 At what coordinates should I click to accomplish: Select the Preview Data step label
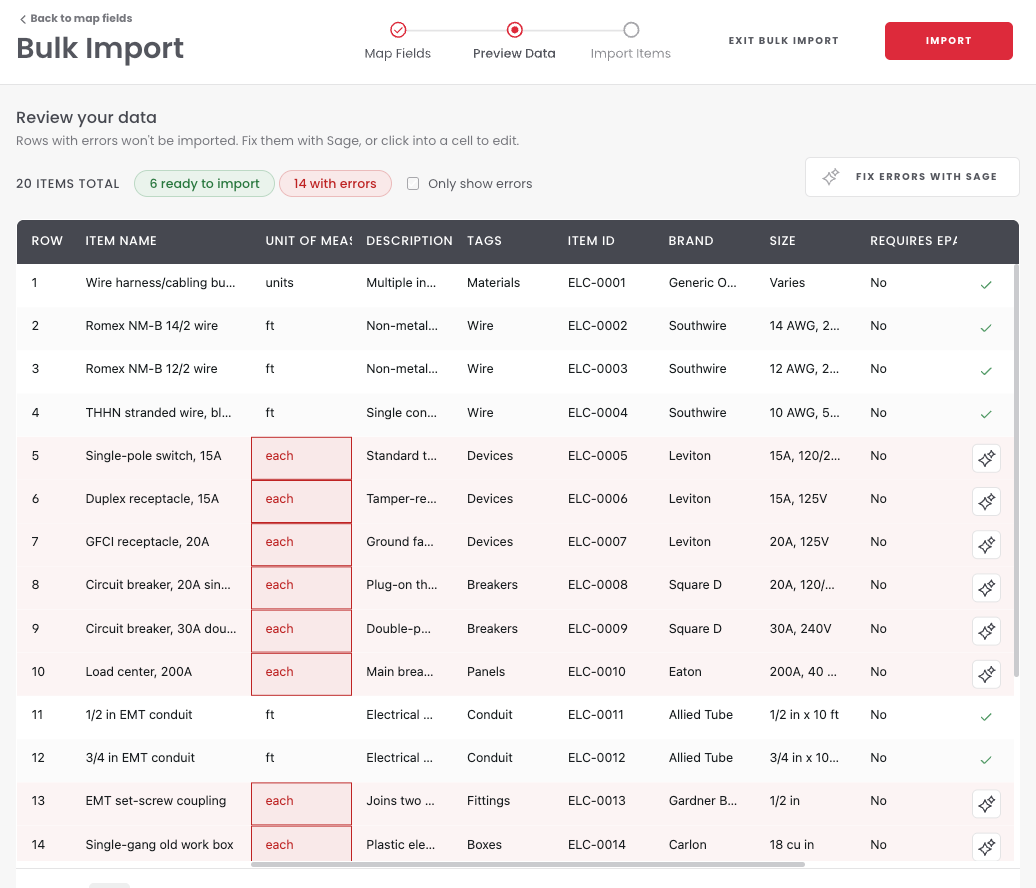tap(514, 54)
